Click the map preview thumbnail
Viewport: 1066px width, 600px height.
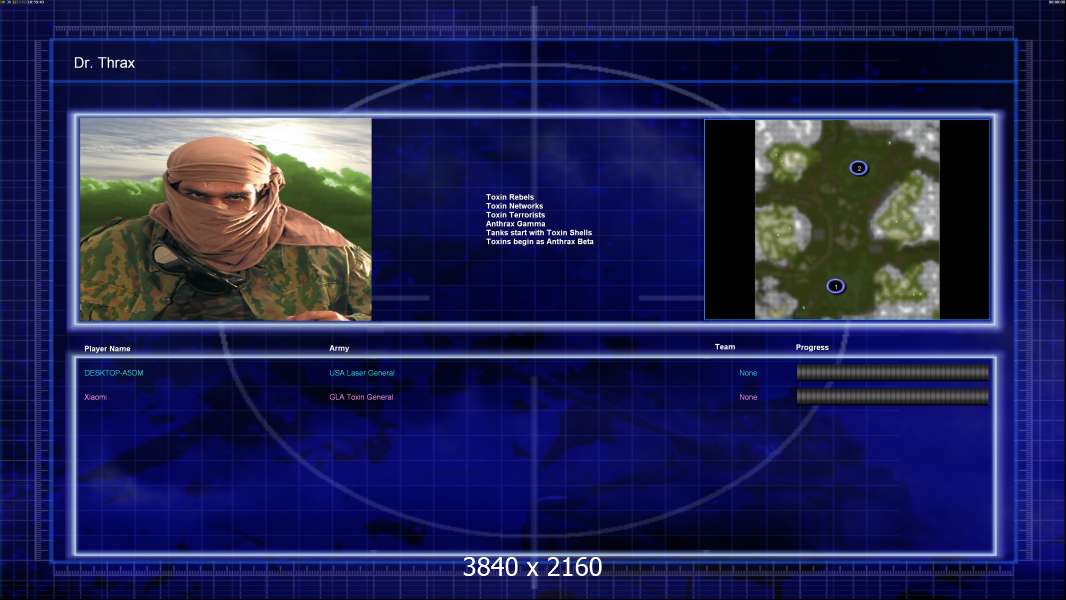click(x=847, y=219)
